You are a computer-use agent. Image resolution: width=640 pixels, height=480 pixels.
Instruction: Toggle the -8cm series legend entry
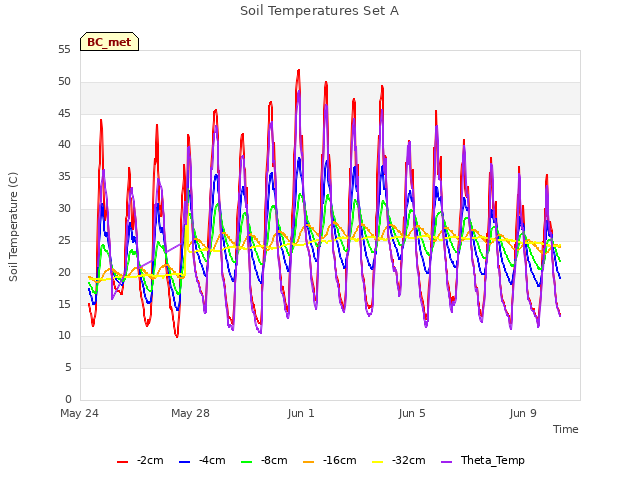(x=264, y=461)
